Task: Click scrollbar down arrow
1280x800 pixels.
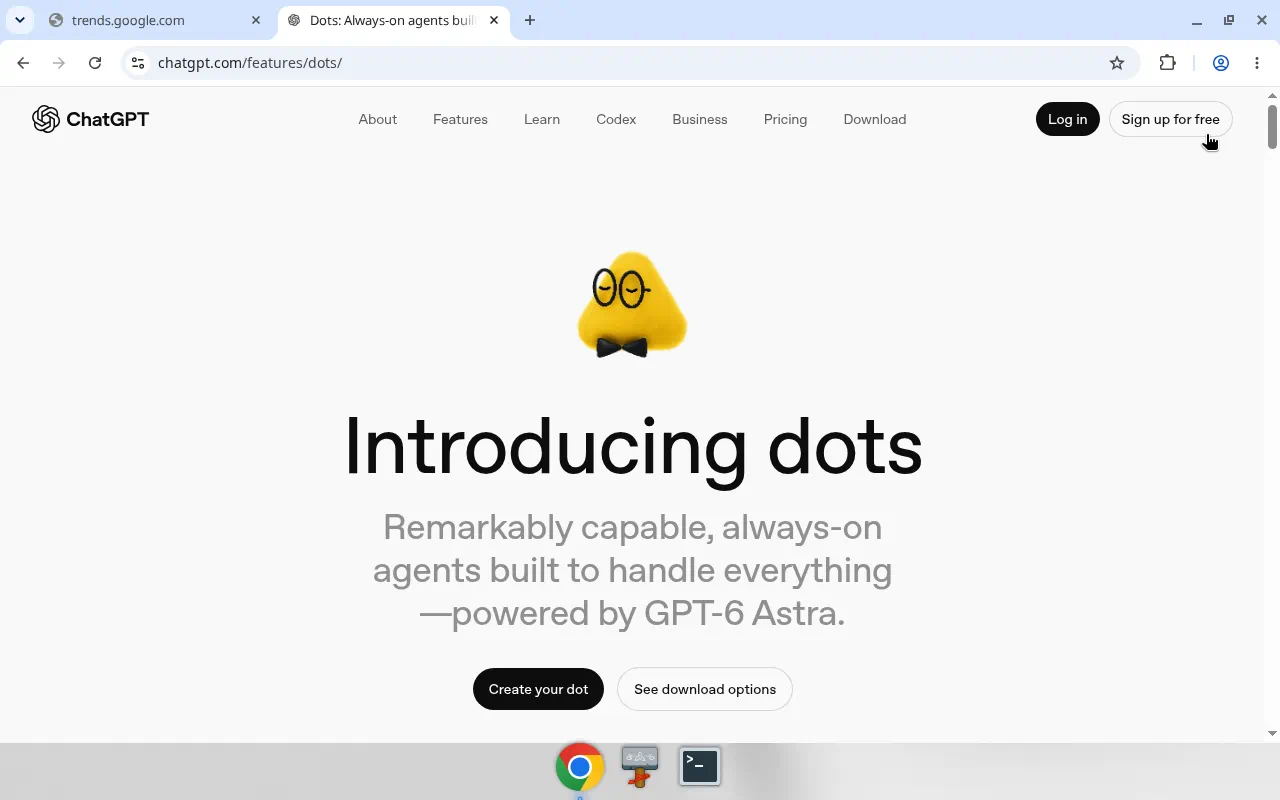Action: coord(1272,733)
